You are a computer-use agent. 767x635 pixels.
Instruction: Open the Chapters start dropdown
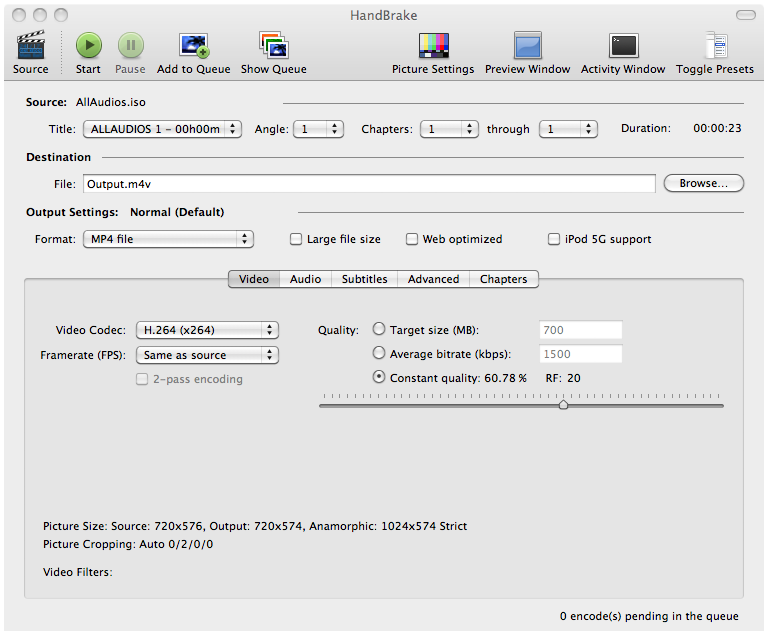click(449, 129)
